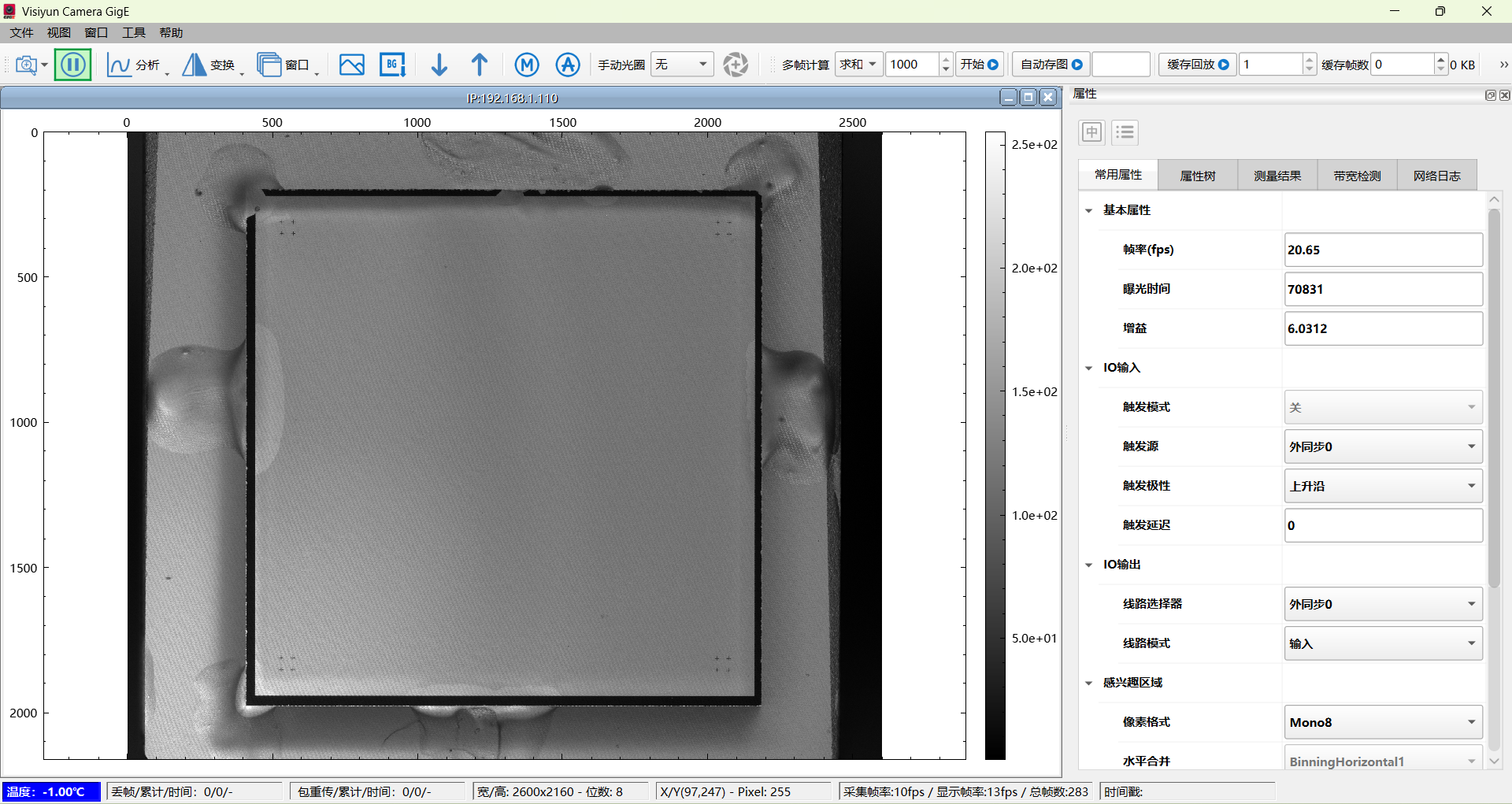Switch to the 网络日志 tab
This screenshot has height=804, width=1512.
coord(1436,176)
